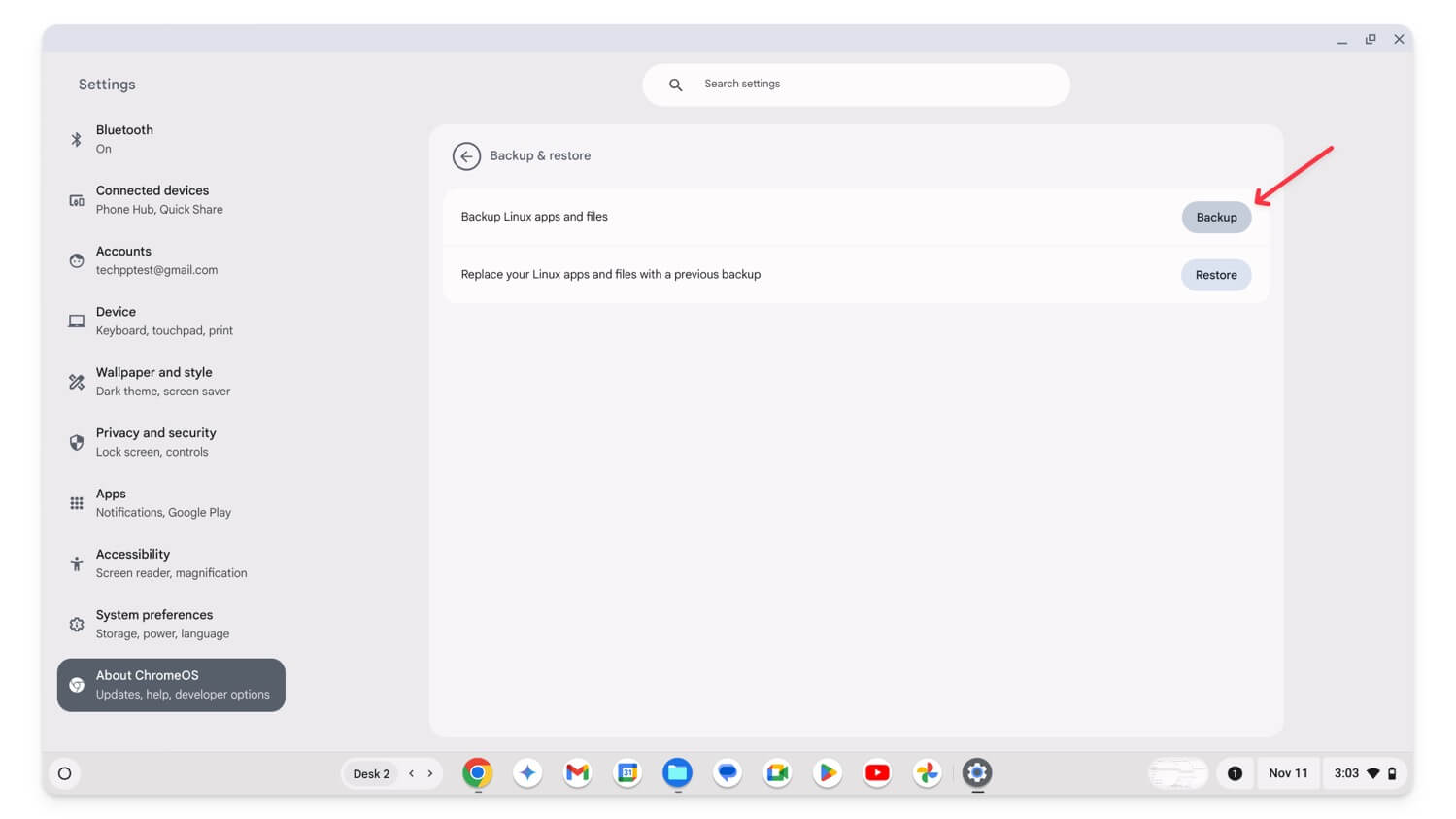The height and width of the screenshot is (819, 1456).
Task: Open the Accounts section
Action: click(171, 260)
